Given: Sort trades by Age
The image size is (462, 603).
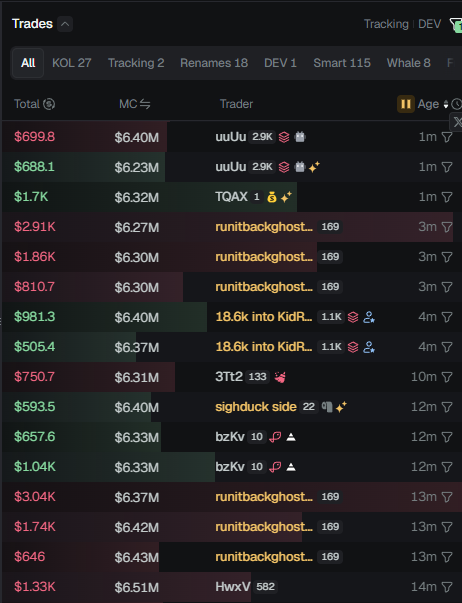Looking at the screenshot, I should [x=432, y=104].
